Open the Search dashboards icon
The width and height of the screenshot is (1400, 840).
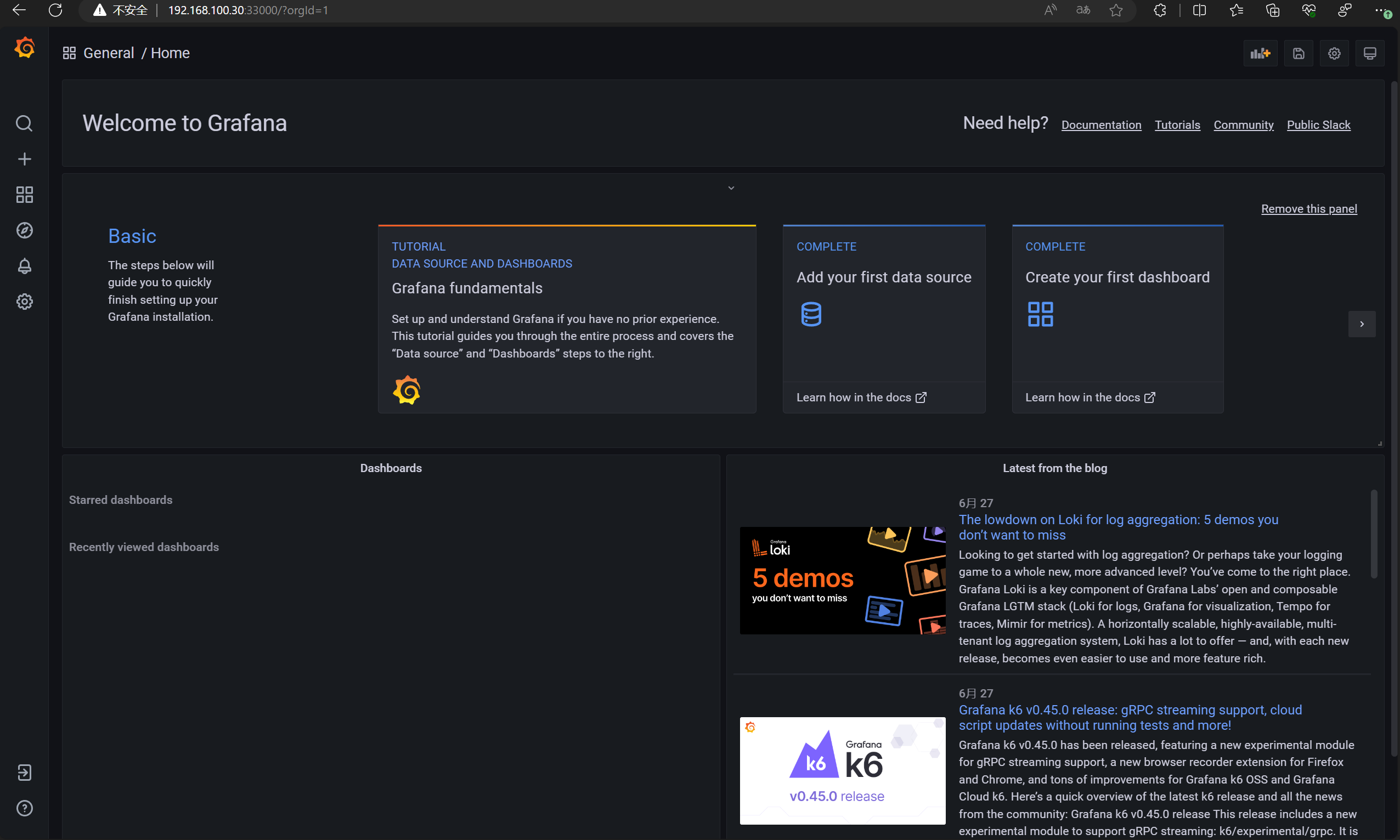24,123
